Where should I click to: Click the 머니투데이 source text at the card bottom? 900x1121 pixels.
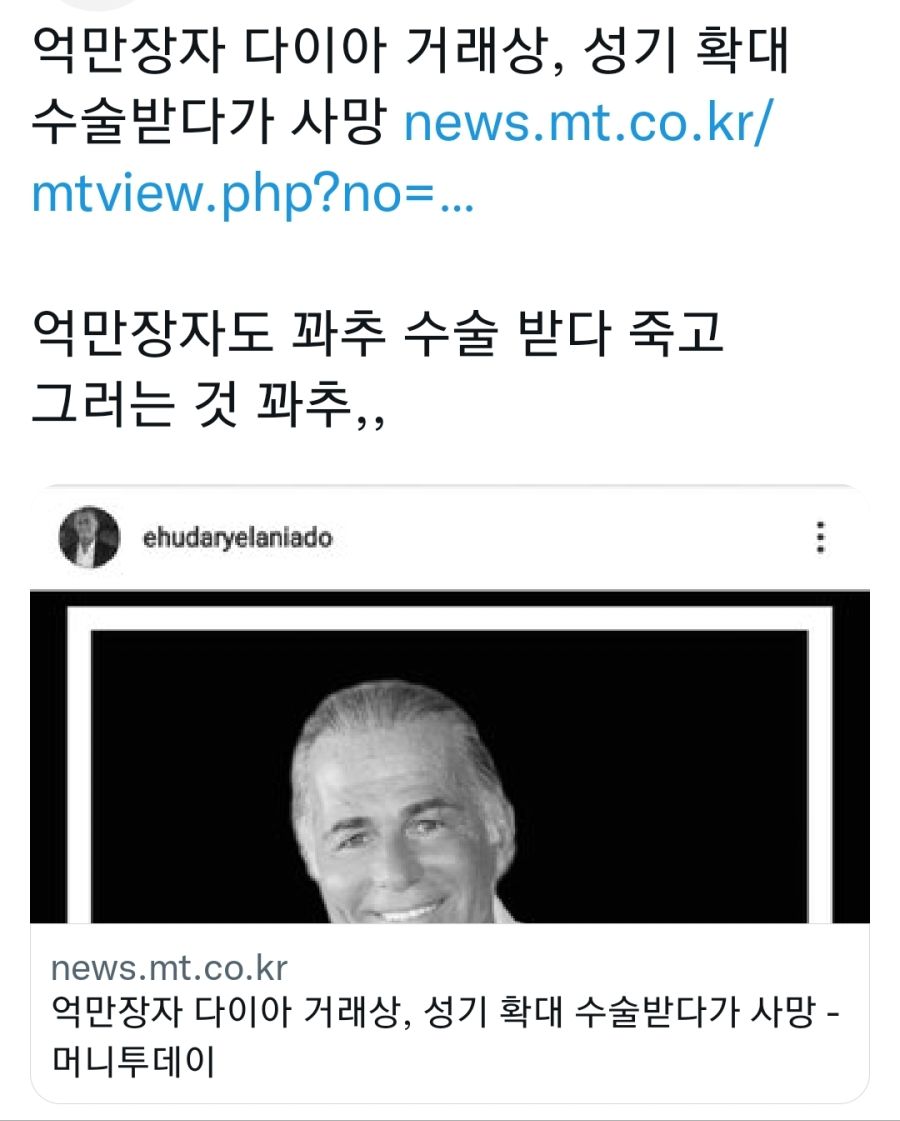click(133, 1061)
